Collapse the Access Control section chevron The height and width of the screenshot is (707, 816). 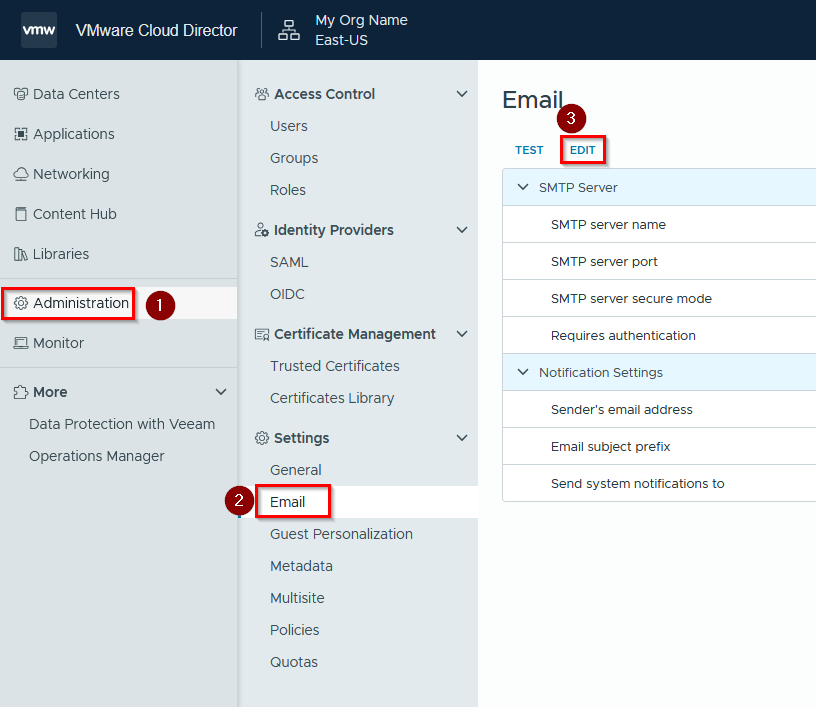(462, 94)
